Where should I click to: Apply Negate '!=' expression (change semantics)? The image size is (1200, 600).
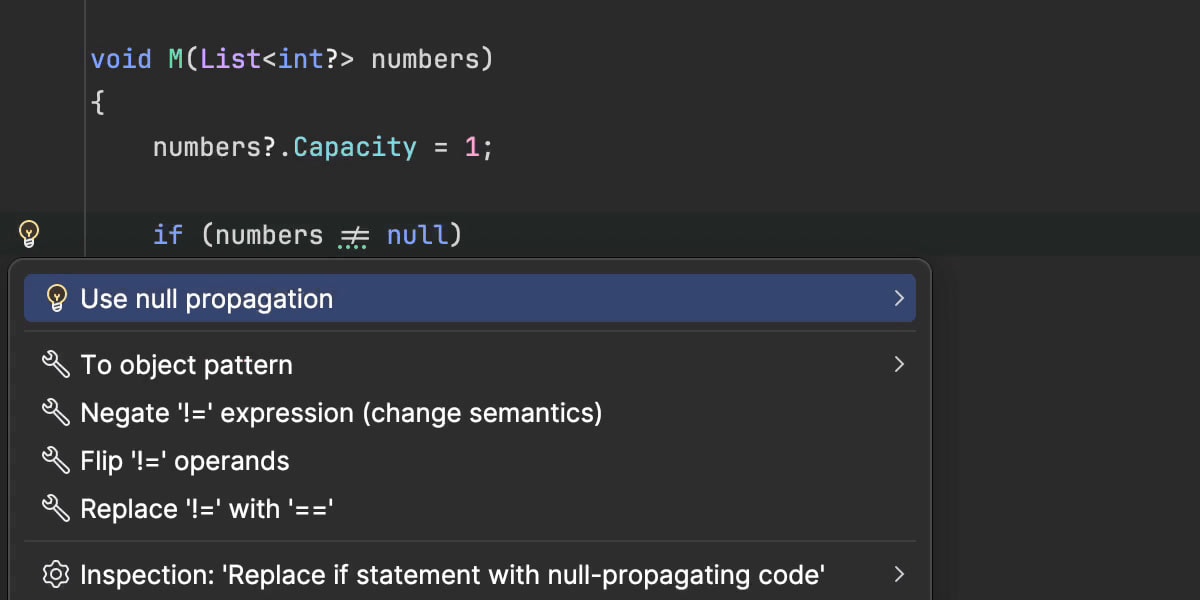pos(341,413)
